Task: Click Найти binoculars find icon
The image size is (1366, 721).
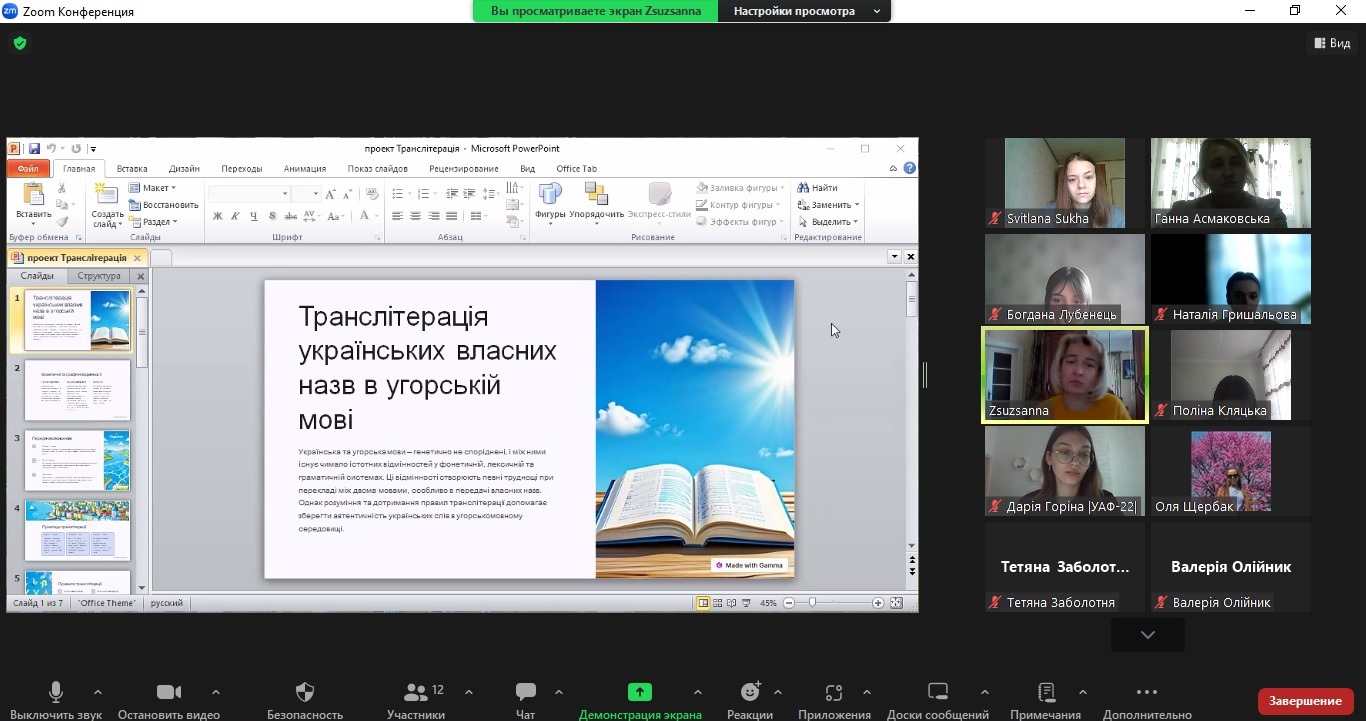Action: (803, 188)
